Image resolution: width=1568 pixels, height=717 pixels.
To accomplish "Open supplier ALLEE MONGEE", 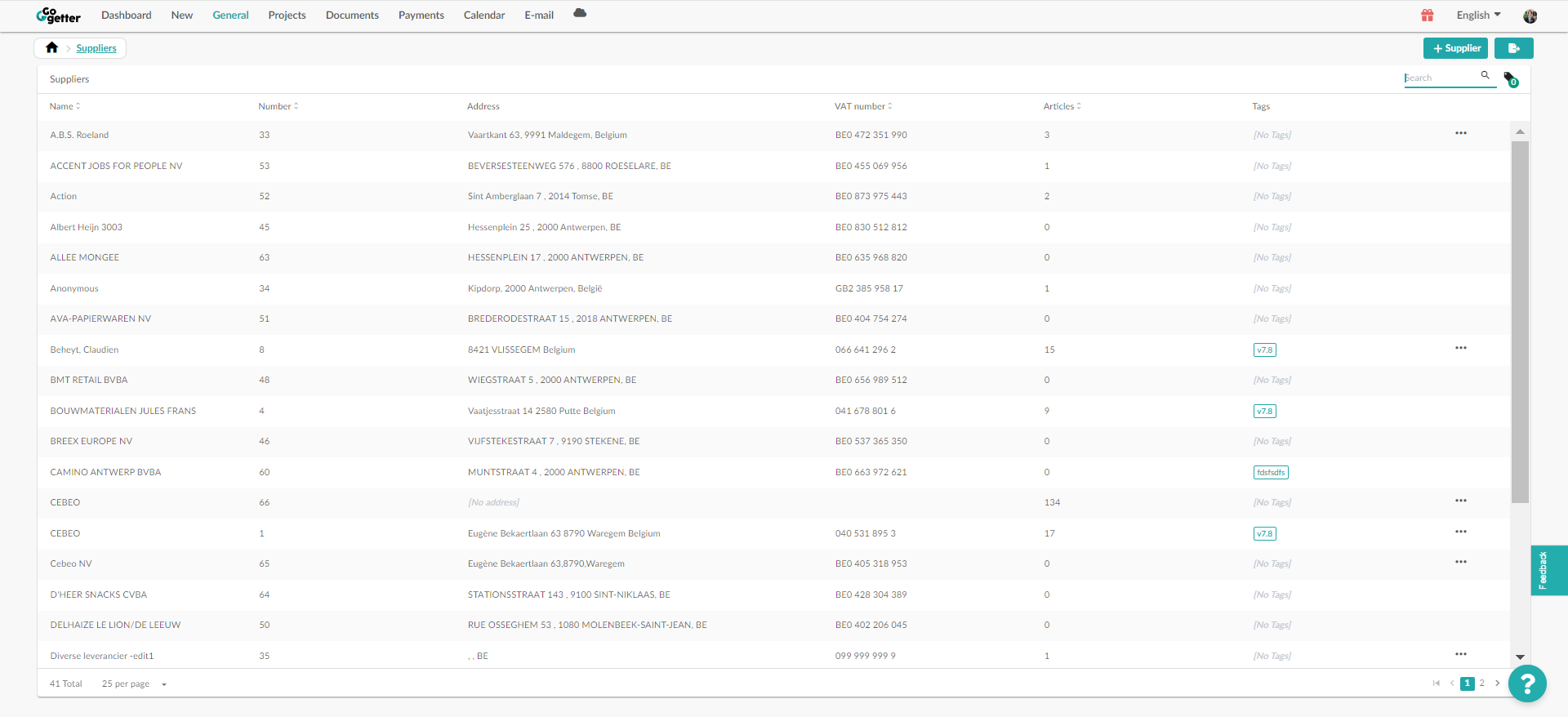I will click(x=84, y=257).
